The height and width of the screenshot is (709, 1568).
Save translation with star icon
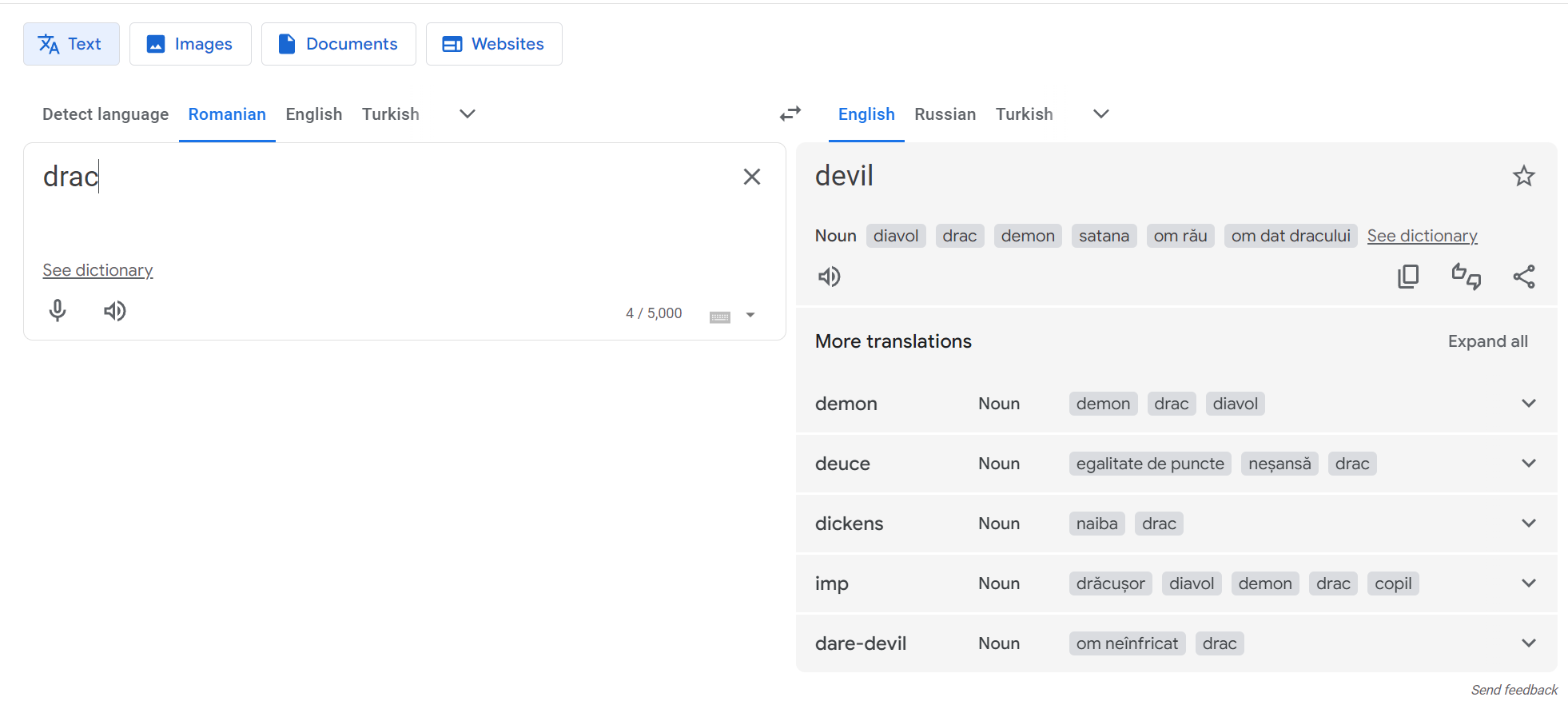pyautogui.click(x=1524, y=176)
